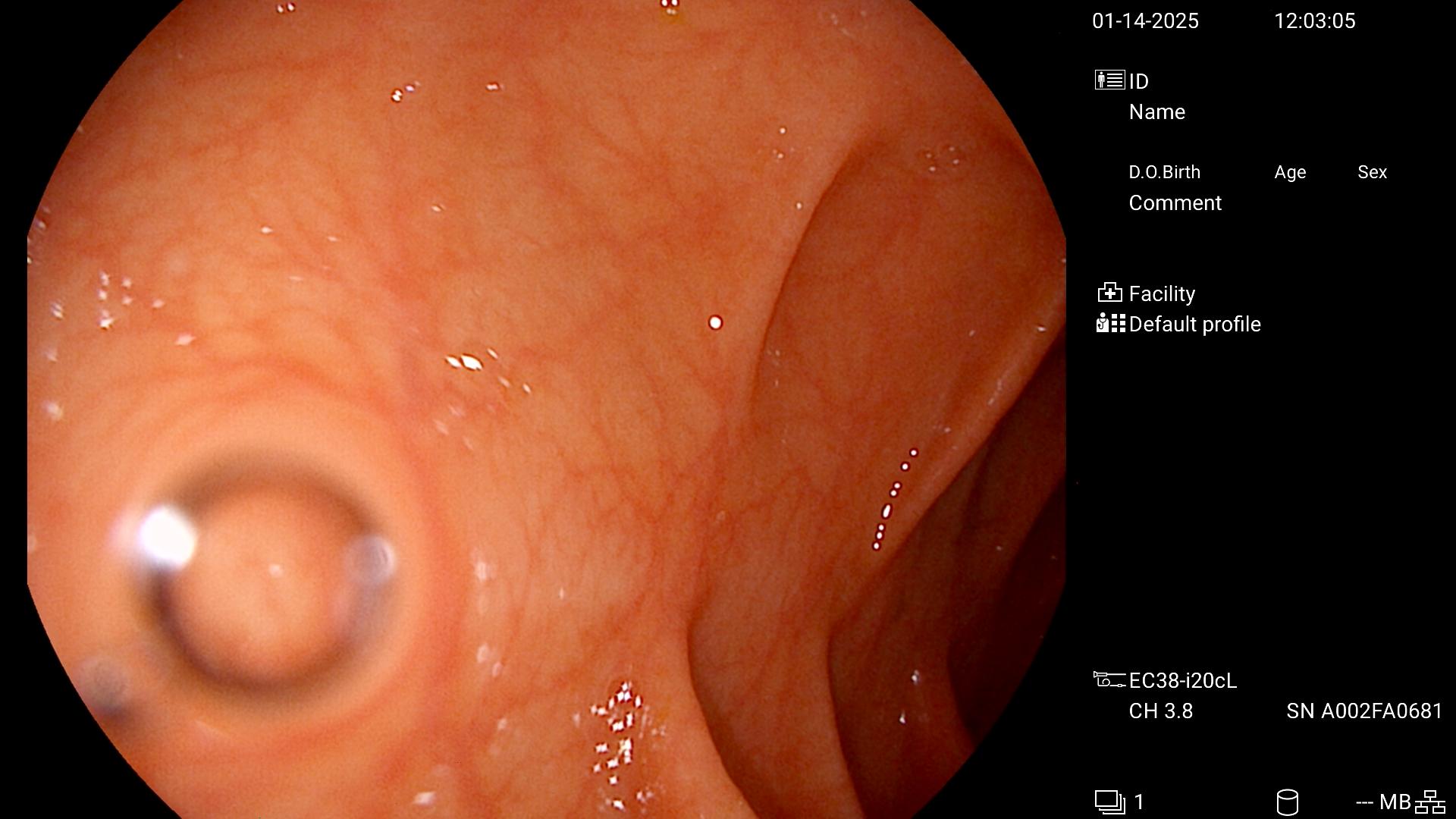The width and height of the screenshot is (1456, 819).
Task: Click the D.O.Birth label
Action: point(1164,172)
